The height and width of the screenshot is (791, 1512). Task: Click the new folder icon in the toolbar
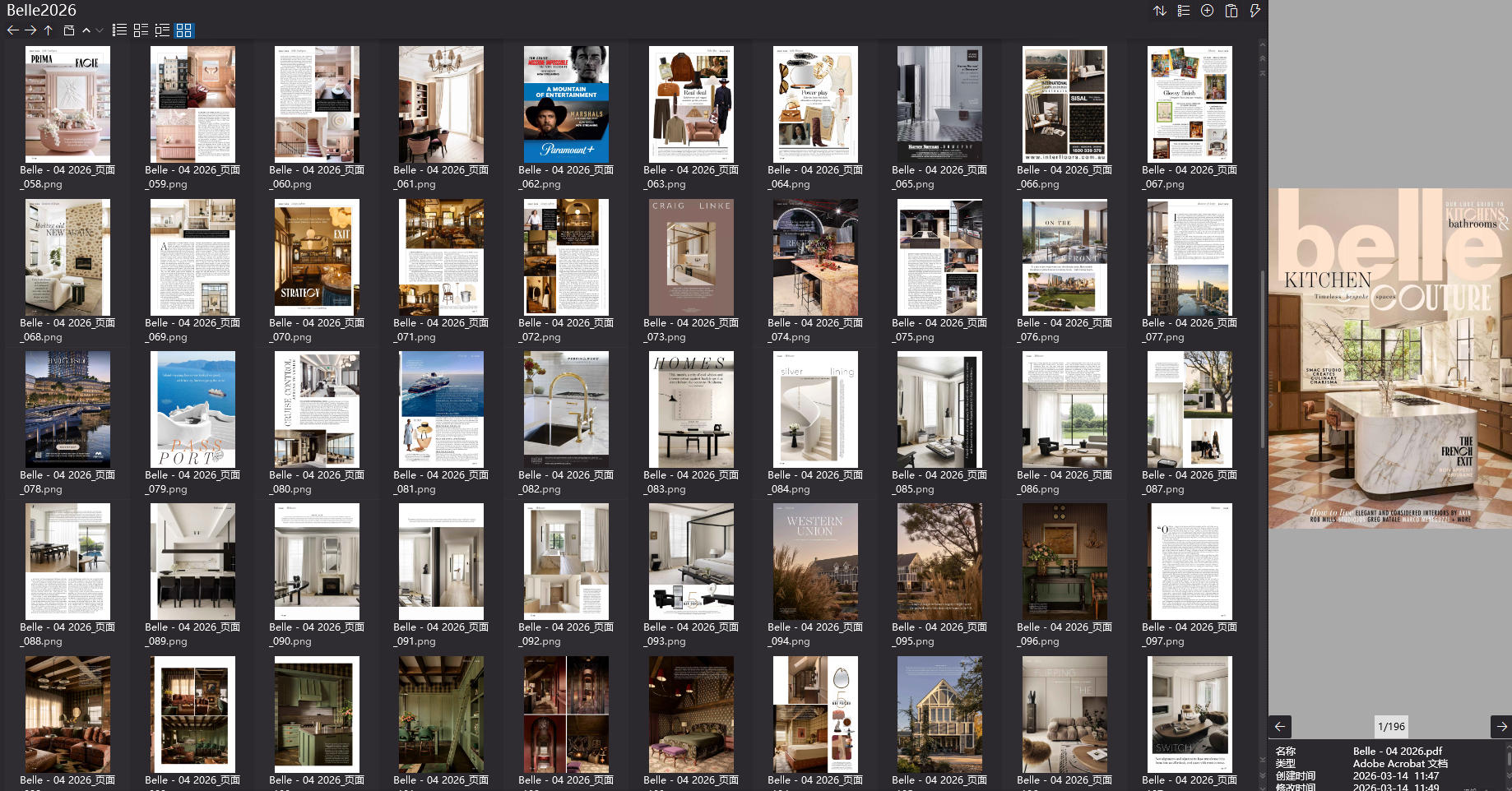[69, 30]
